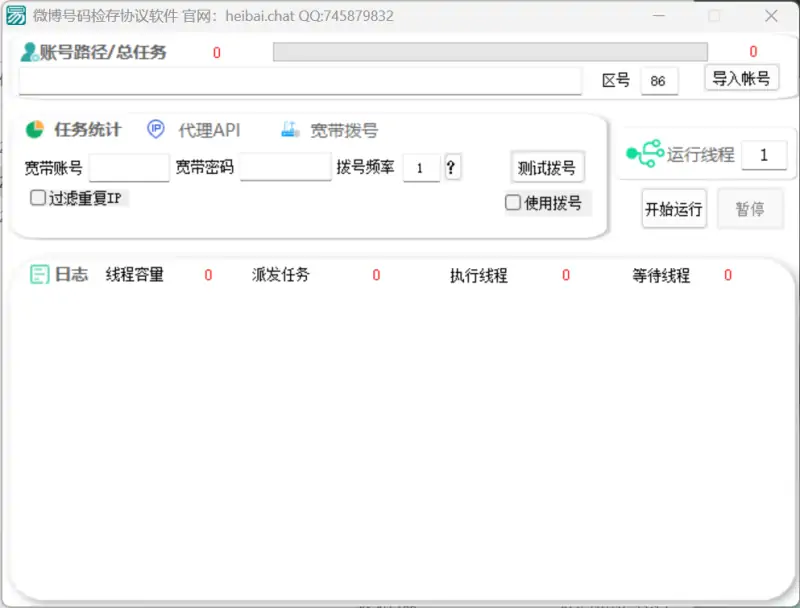Open the 代理API tab
Screen dimensions: 800x608
pyautogui.click(x=209, y=130)
